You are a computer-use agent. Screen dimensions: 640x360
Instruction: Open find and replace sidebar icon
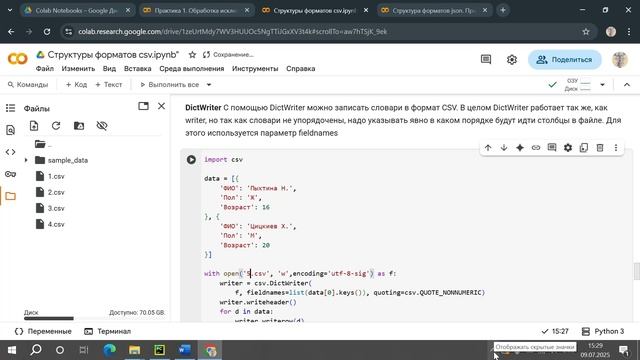(x=10, y=130)
